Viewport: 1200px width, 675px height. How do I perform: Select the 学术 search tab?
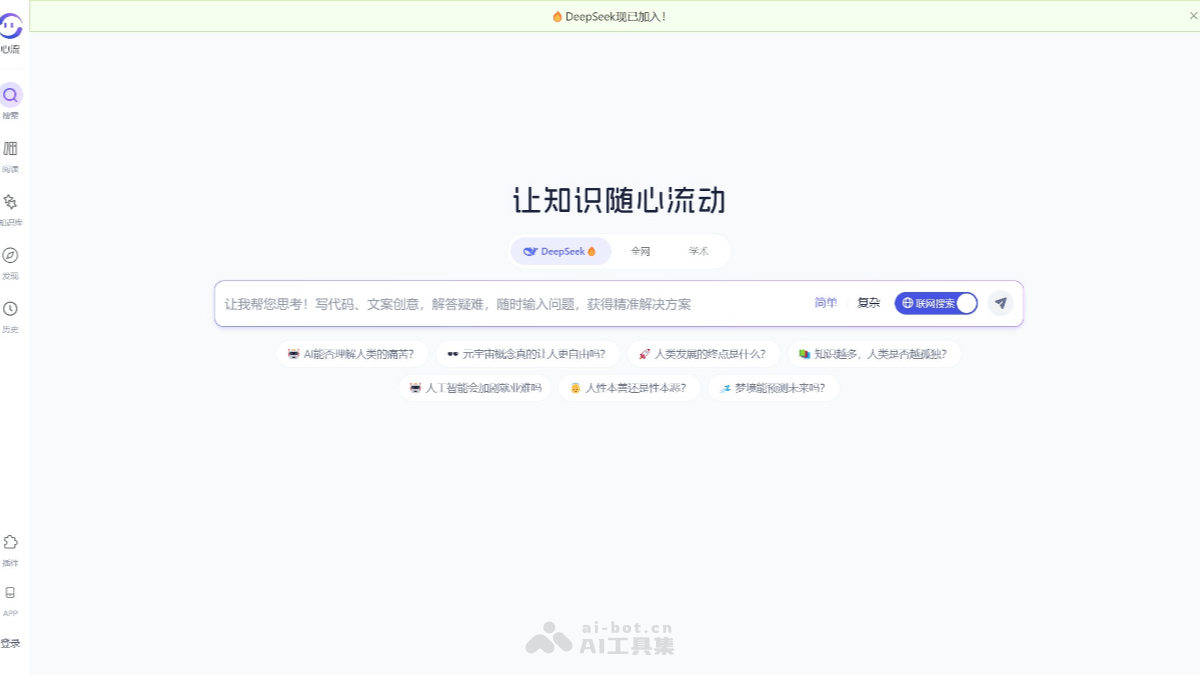699,251
